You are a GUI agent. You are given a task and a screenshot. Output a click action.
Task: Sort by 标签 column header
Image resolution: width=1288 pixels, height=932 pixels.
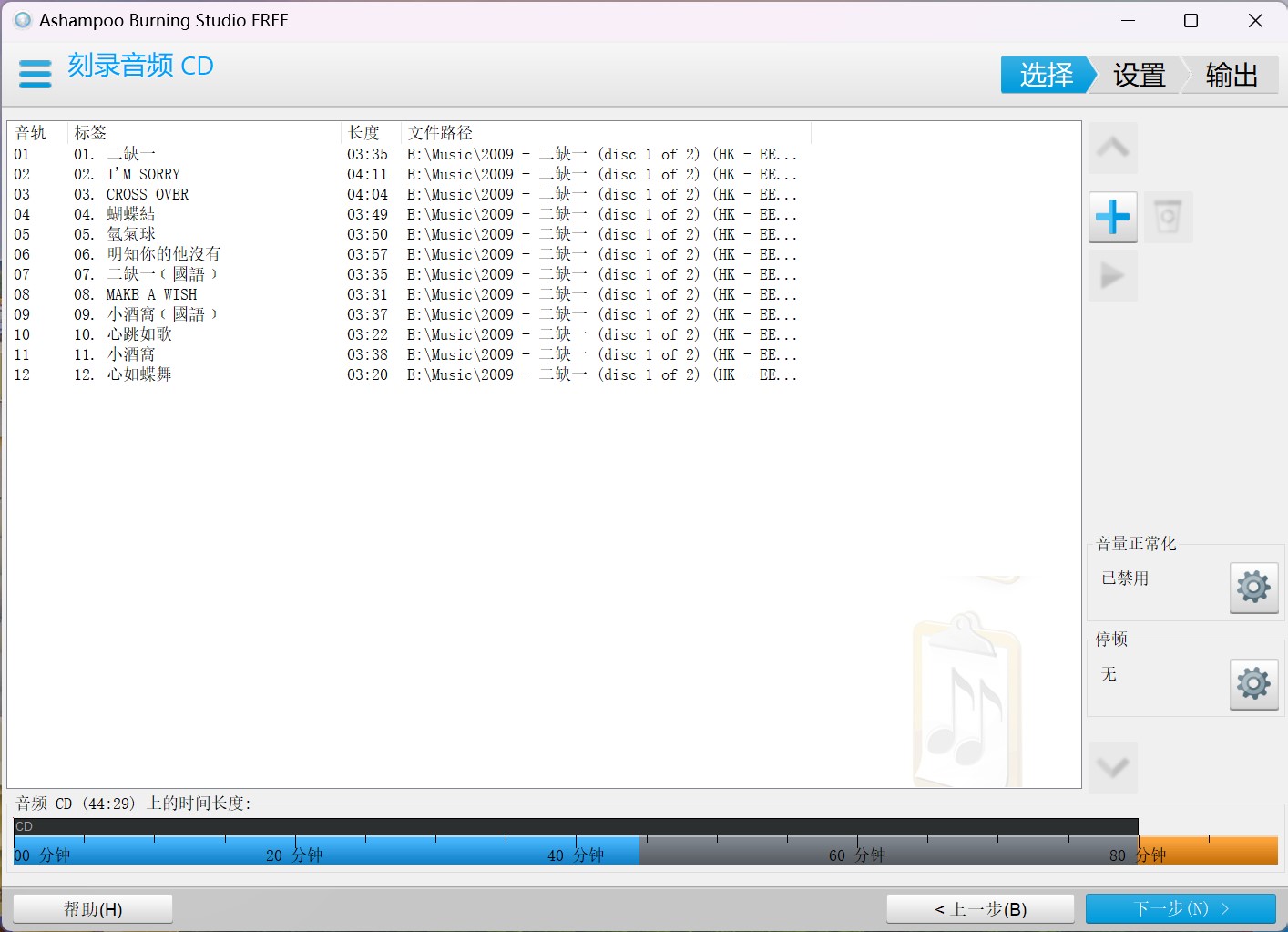click(x=204, y=133)
